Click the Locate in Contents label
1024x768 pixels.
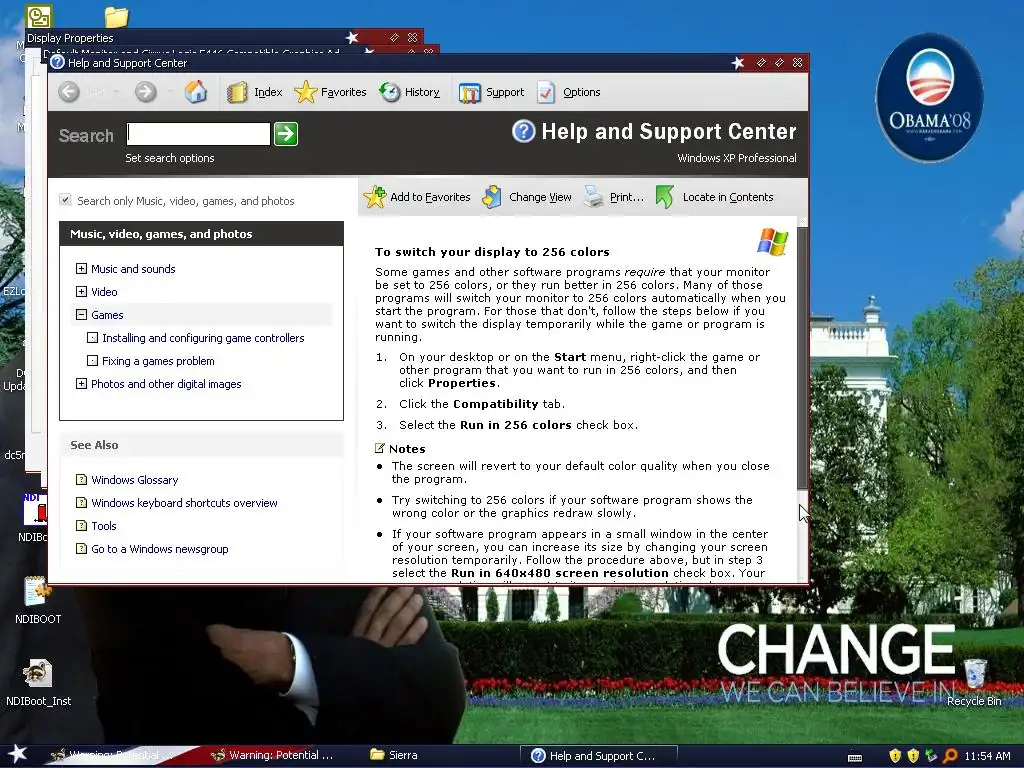728,197
